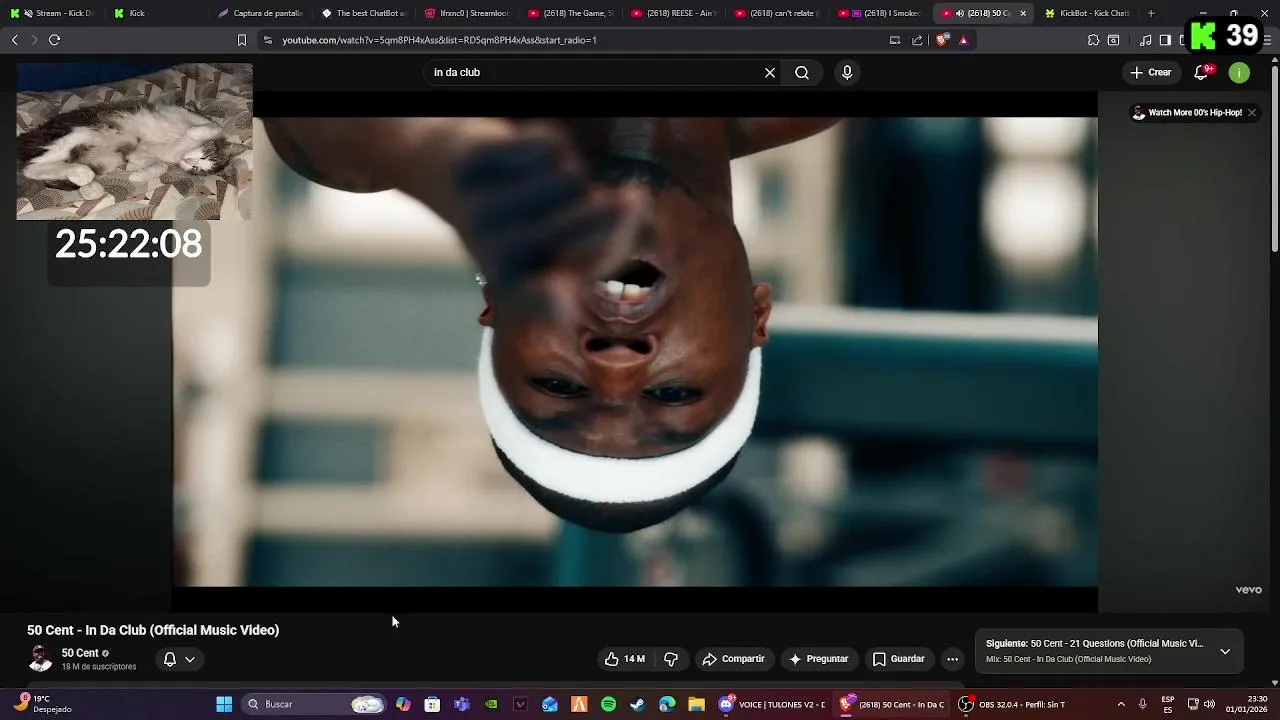1280x720 pixels.
Task: Click the YouTube search magnifier button
Action: 802,73
